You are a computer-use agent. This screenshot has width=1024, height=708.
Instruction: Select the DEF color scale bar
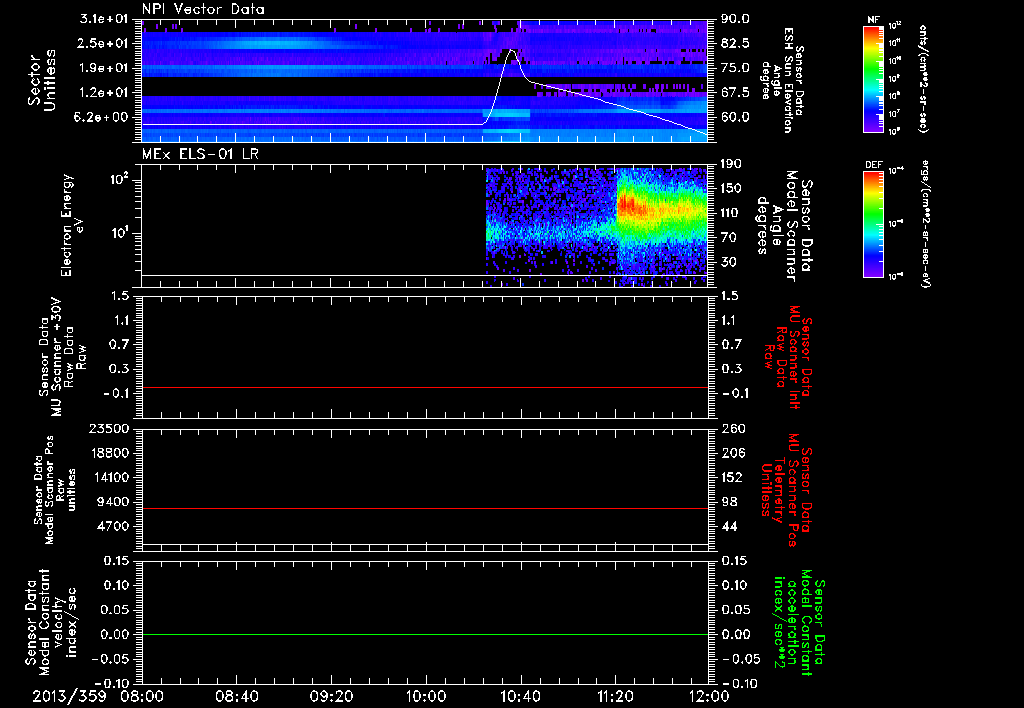click(871, 223)
